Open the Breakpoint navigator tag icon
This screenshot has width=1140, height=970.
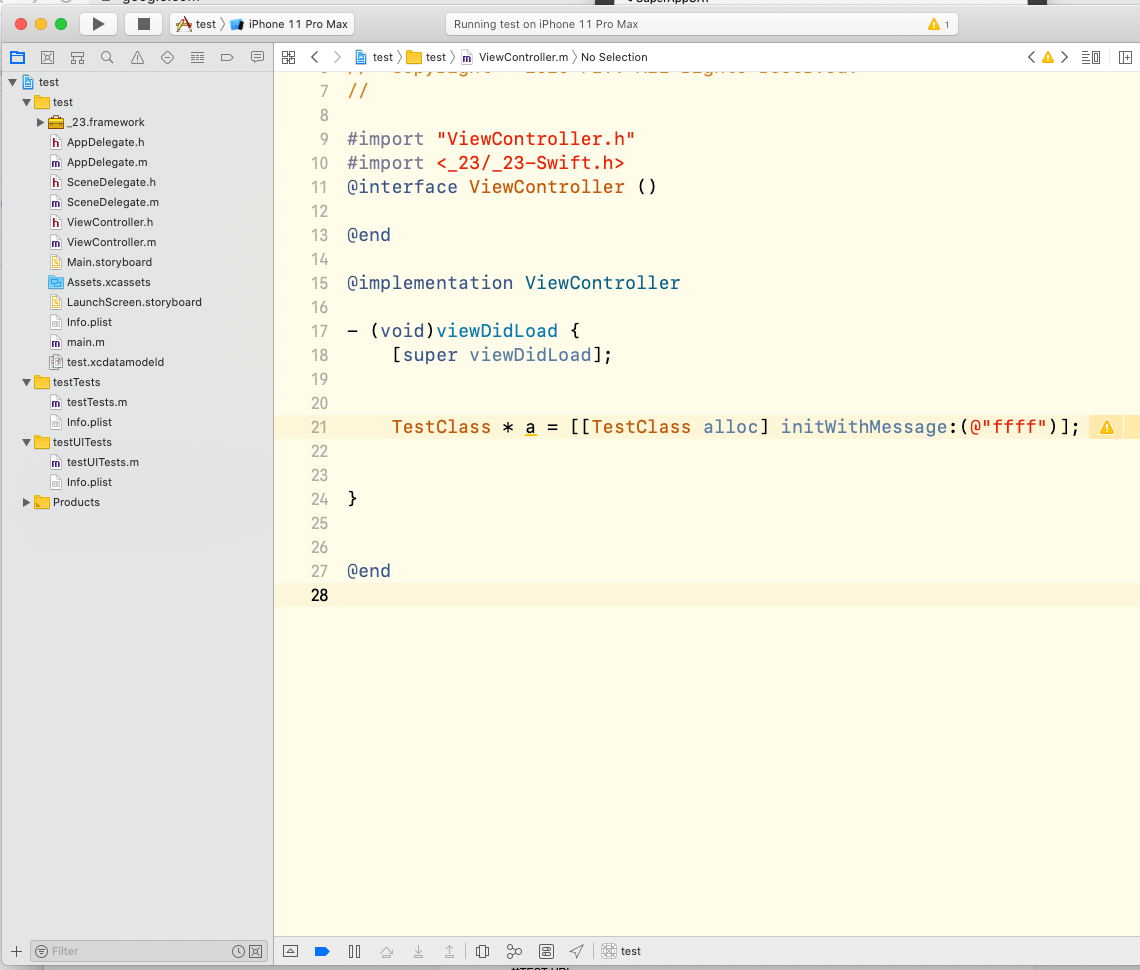click(227, 57)
